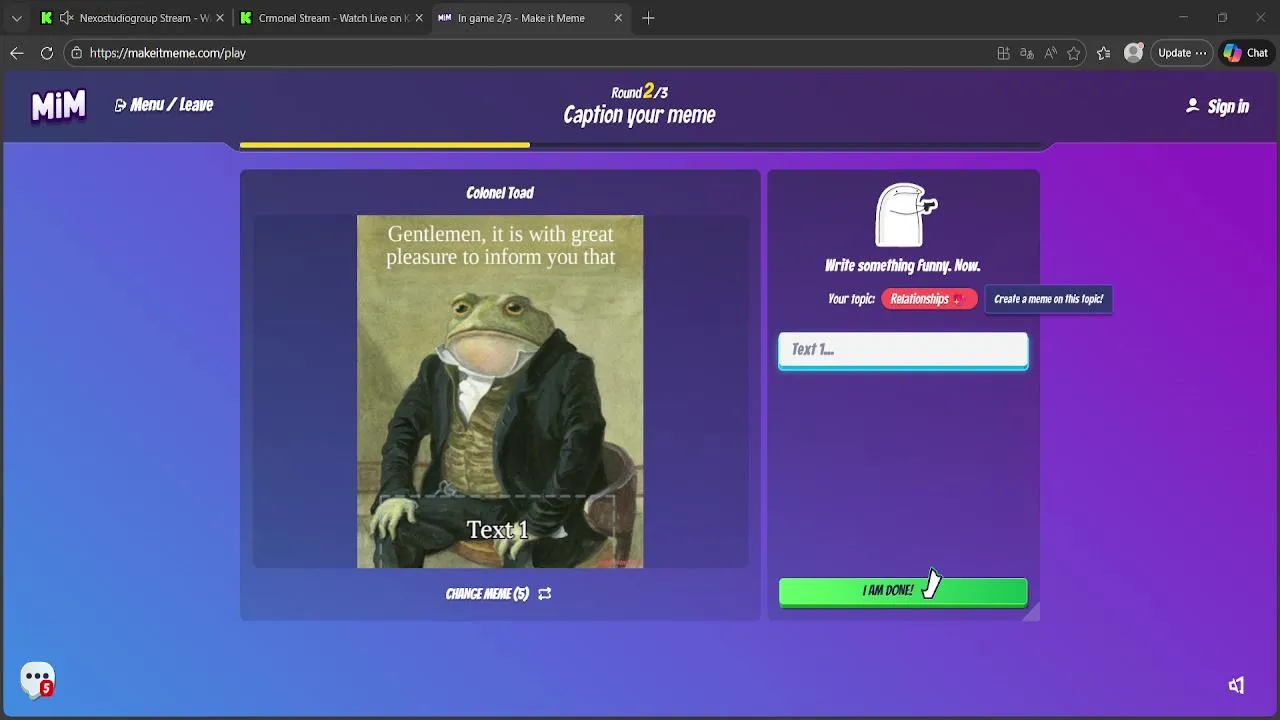Click the Update menu button
The width and height of the screenshot is (1280, 720).
pos(1182,53)
